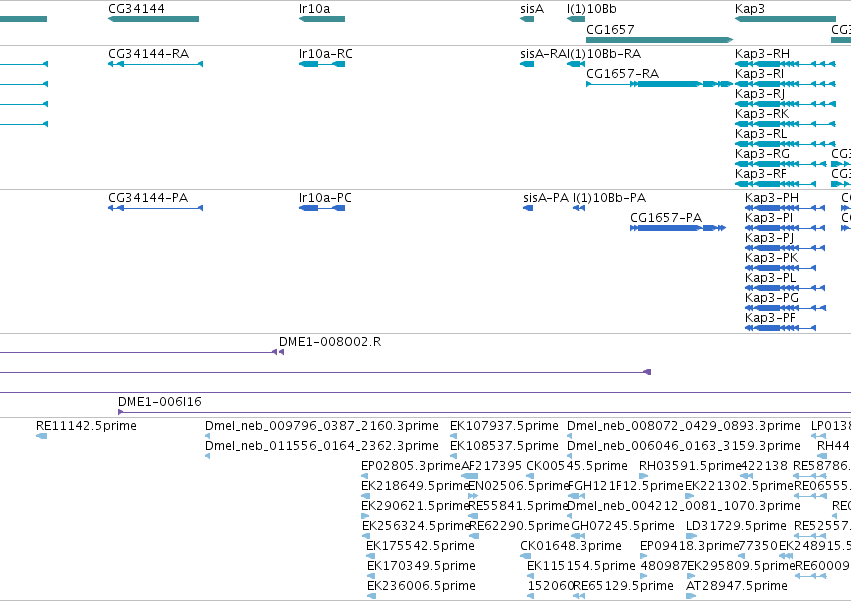Select the RE11142.5prime EST
The width and height of the screenshot is (851, 601).
click(41, 436)
